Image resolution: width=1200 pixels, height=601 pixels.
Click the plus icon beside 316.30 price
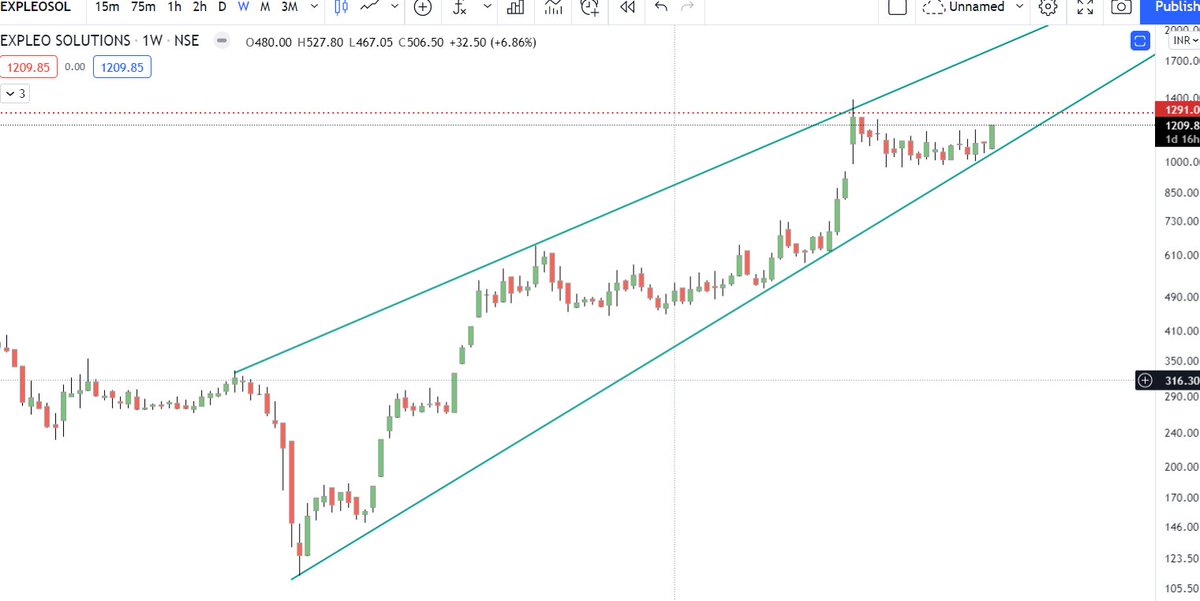pos(1145,380)
